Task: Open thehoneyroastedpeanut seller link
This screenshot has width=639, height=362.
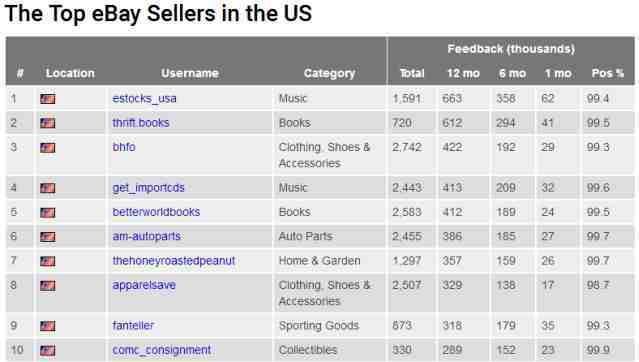Action: pos(174,261)
